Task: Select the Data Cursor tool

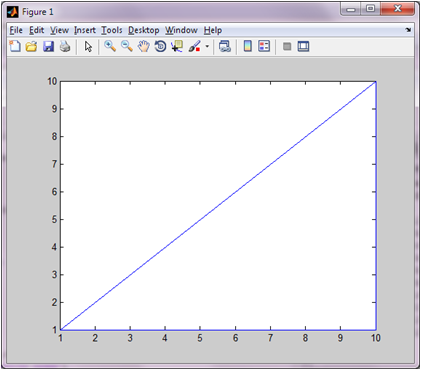Action: click(177, 46)
